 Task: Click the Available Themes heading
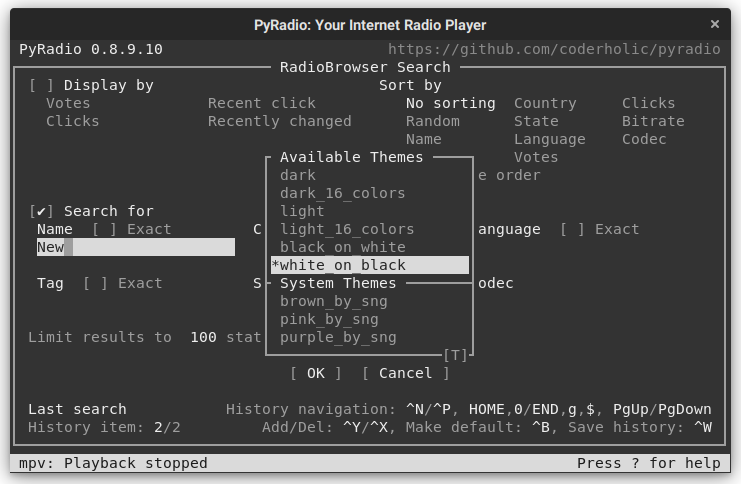click(x=352, y=157)
